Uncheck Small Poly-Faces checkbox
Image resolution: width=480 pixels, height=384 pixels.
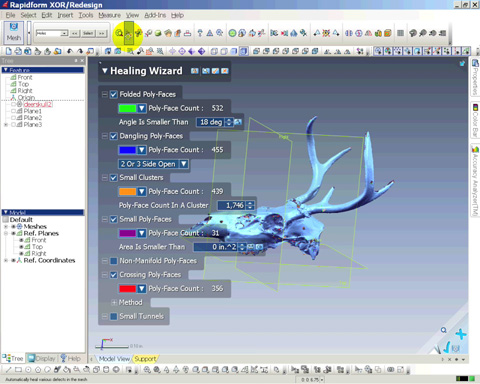tap(114, 219)
